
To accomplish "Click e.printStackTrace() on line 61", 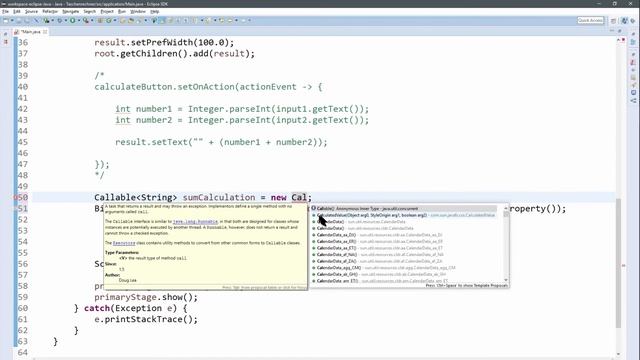I will pos(146,319).
